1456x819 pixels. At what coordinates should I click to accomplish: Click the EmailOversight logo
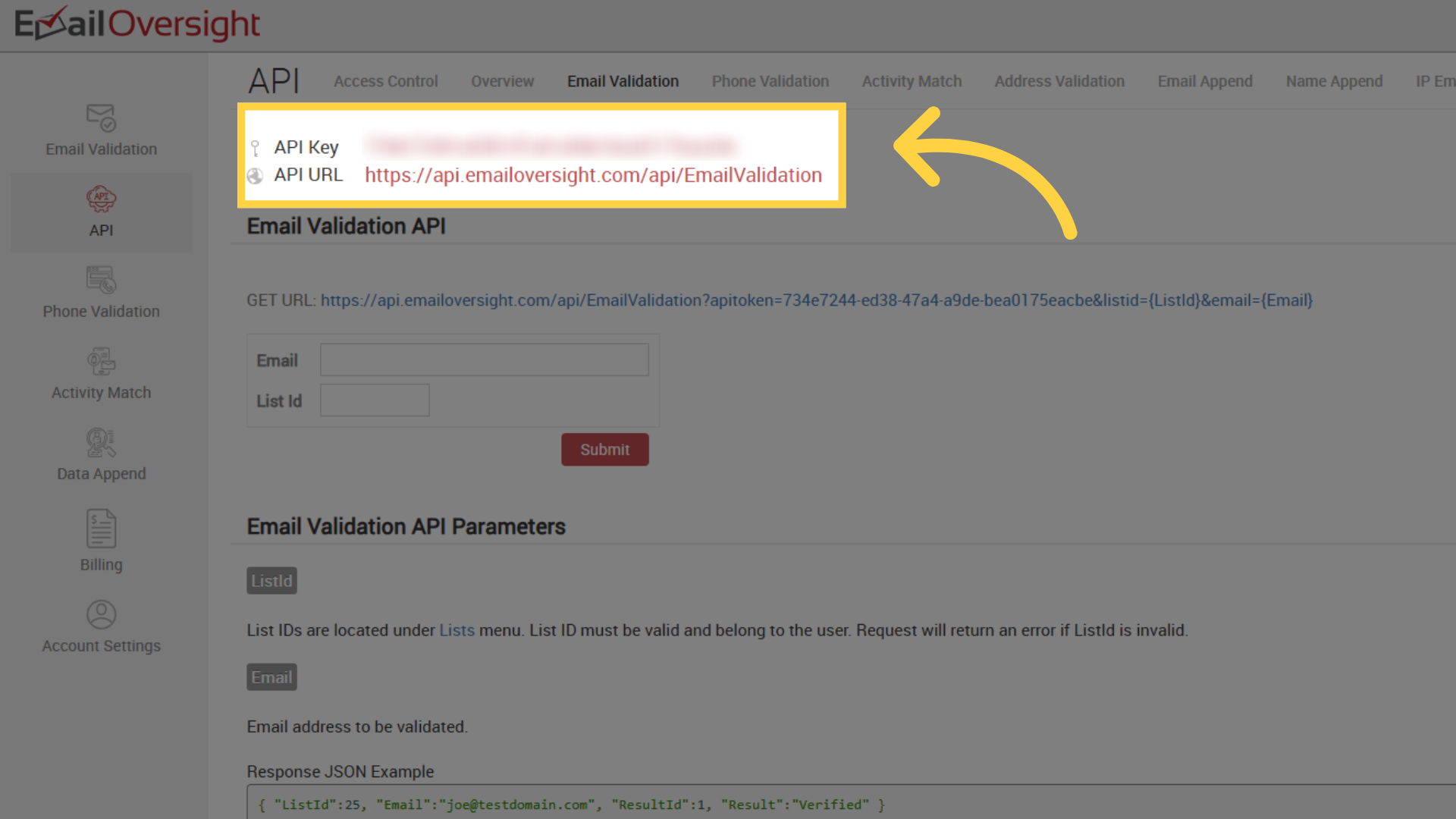tap(137, 24)
